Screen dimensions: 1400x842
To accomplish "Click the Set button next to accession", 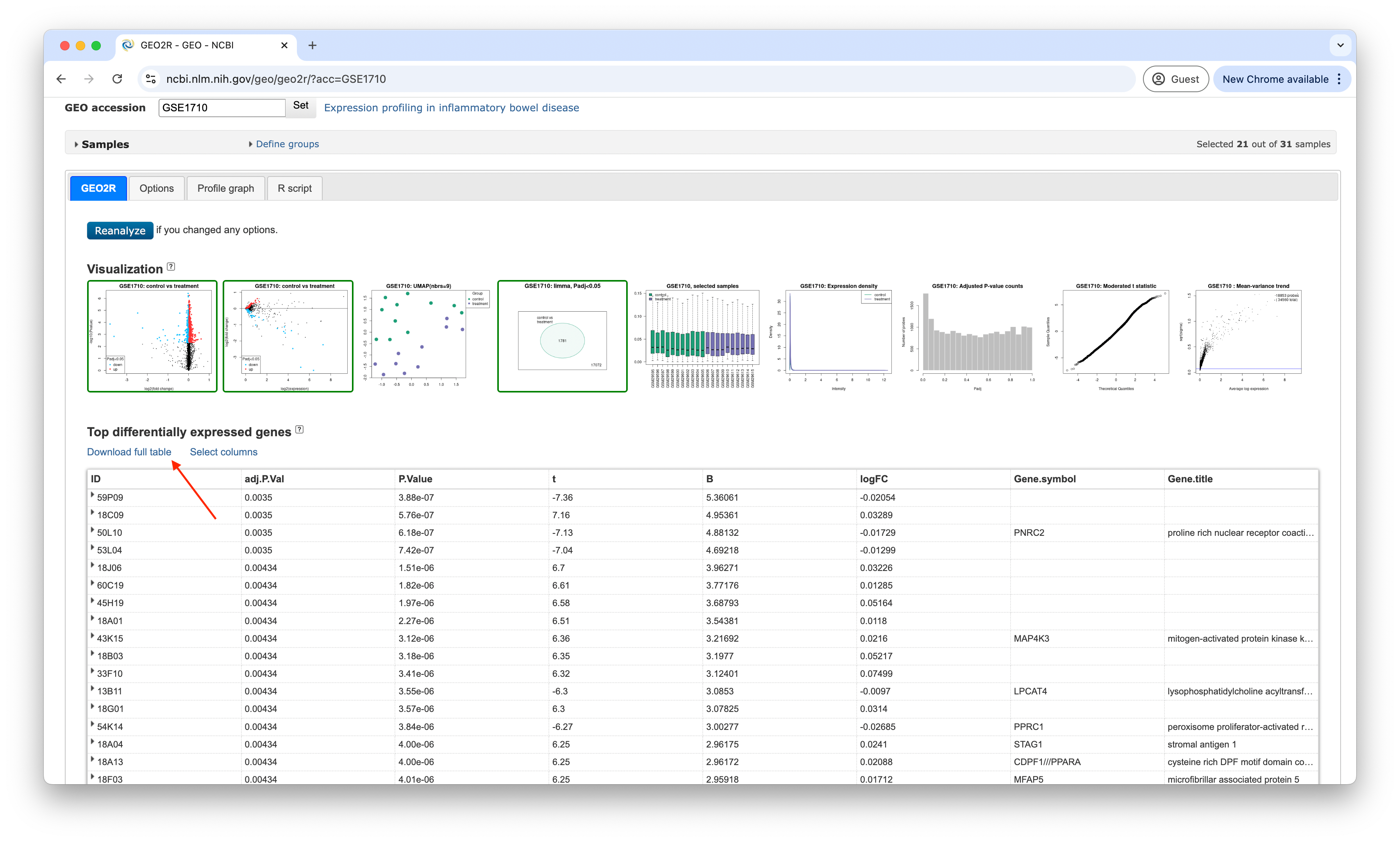I will (301, 106).
